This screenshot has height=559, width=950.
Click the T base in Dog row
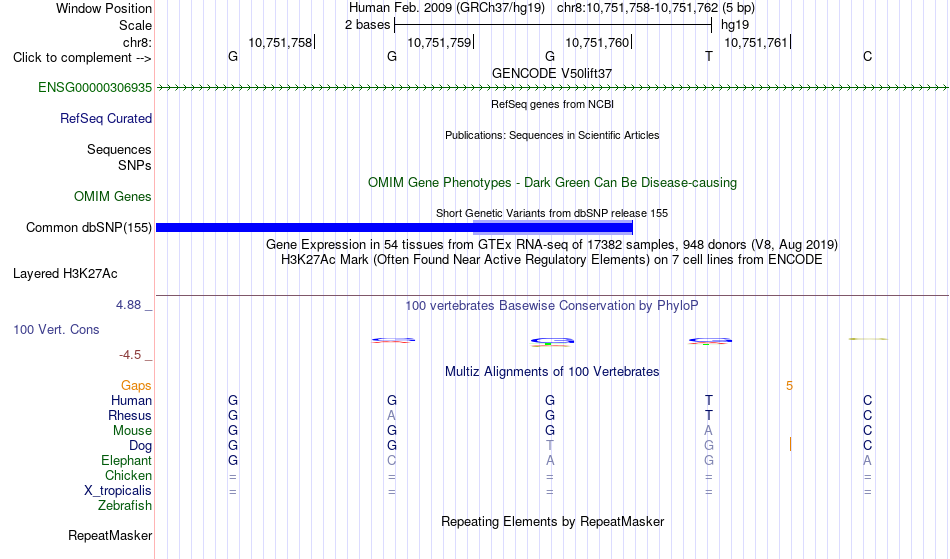[x=550, y=446]
